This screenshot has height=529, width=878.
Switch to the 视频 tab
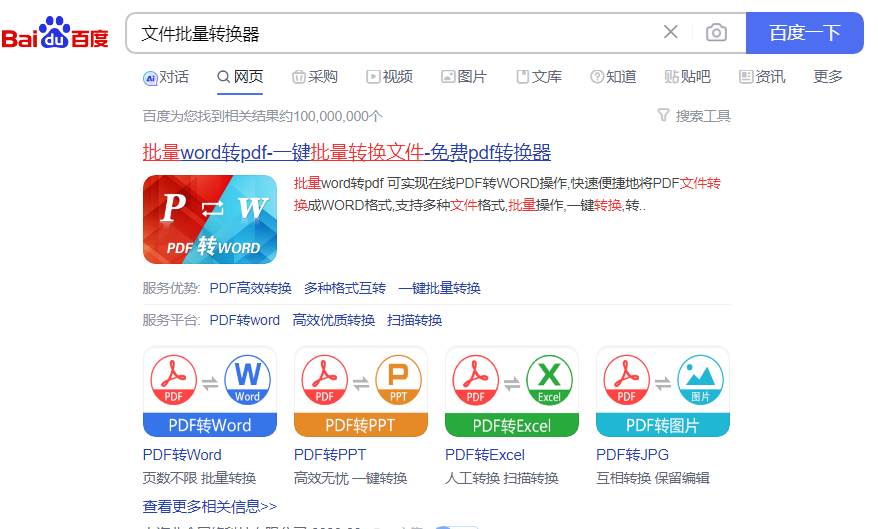[x=390, y=77]
